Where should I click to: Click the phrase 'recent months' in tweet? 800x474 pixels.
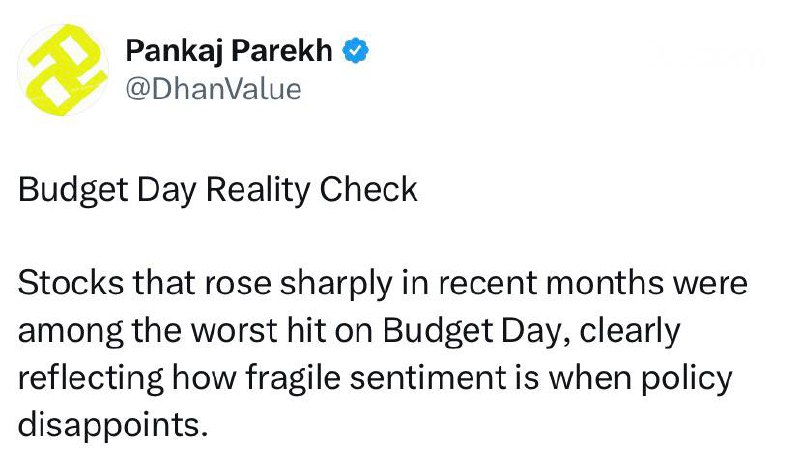click(x=552, y=283)
